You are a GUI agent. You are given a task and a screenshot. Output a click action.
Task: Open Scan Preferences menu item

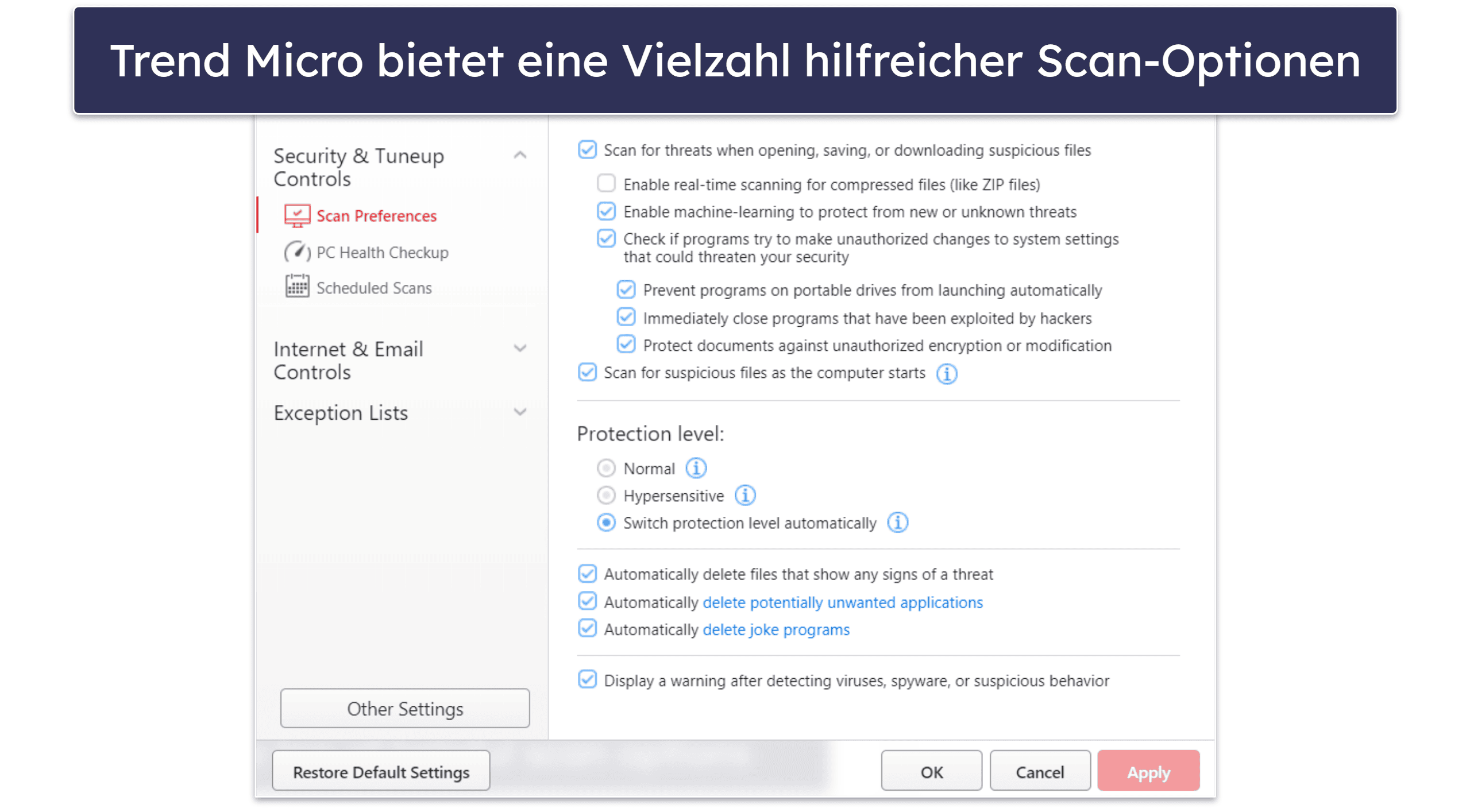tap(376, 216)
